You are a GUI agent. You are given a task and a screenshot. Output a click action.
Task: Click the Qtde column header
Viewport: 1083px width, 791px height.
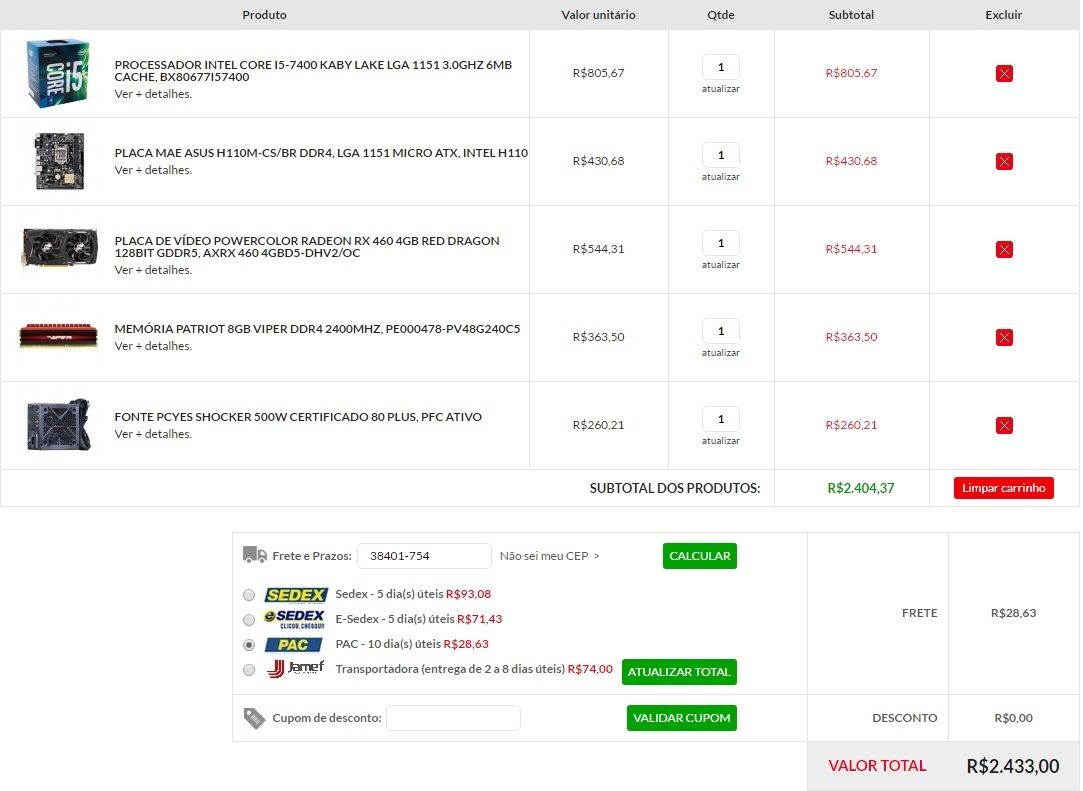coord(720,15)
